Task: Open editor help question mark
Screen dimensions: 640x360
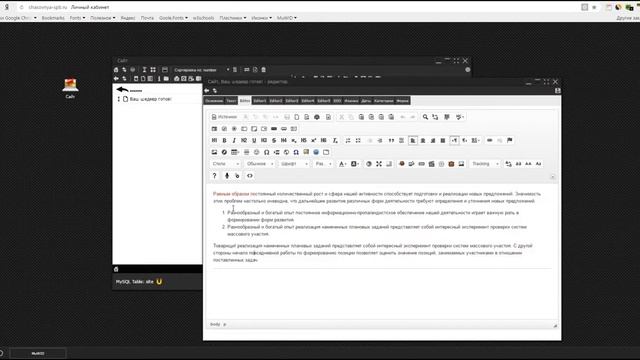Action: [x=214, y=176]
